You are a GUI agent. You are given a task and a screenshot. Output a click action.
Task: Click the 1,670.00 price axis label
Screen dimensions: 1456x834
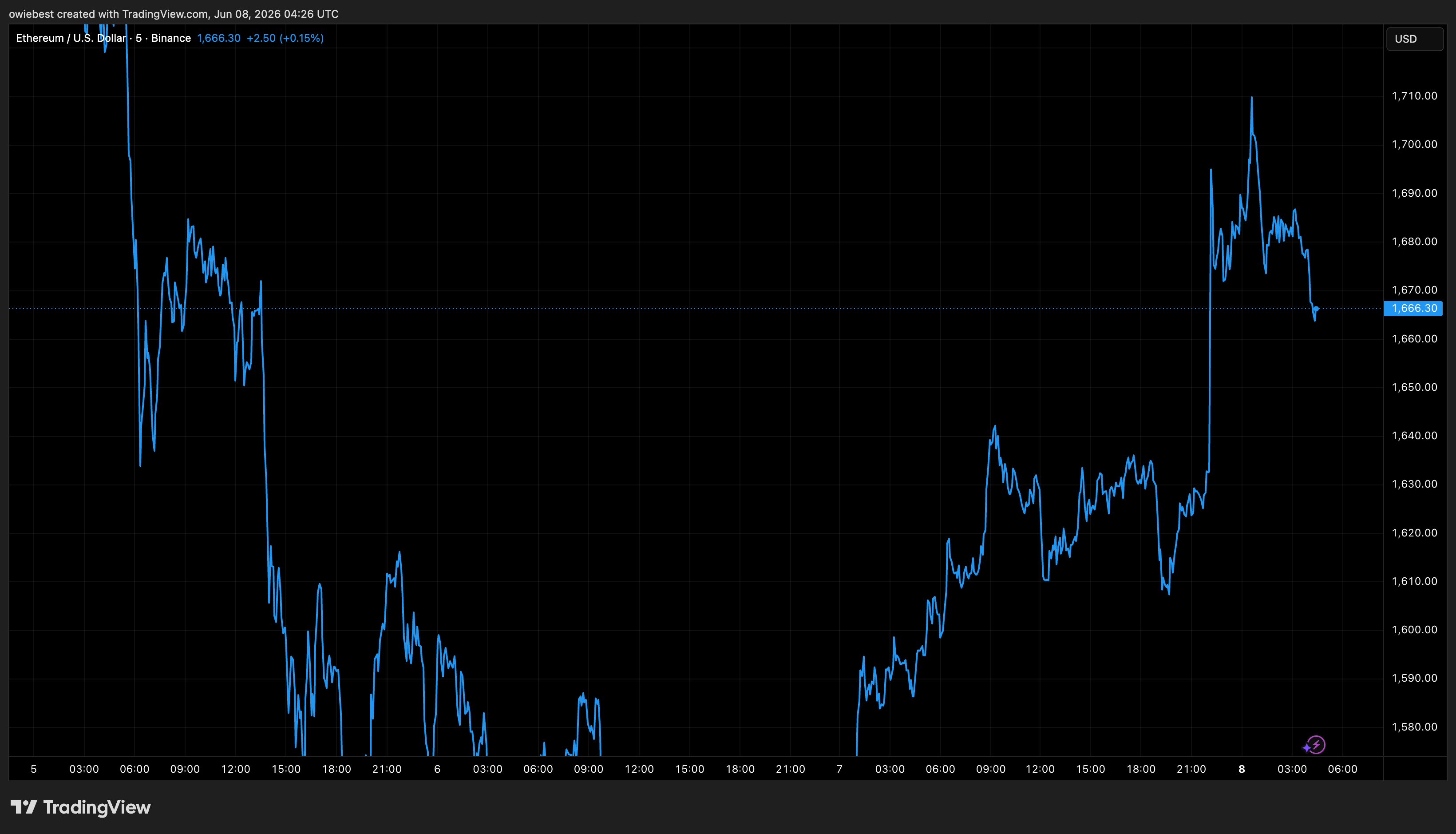pyautogui.click(x=1414, y=290)
